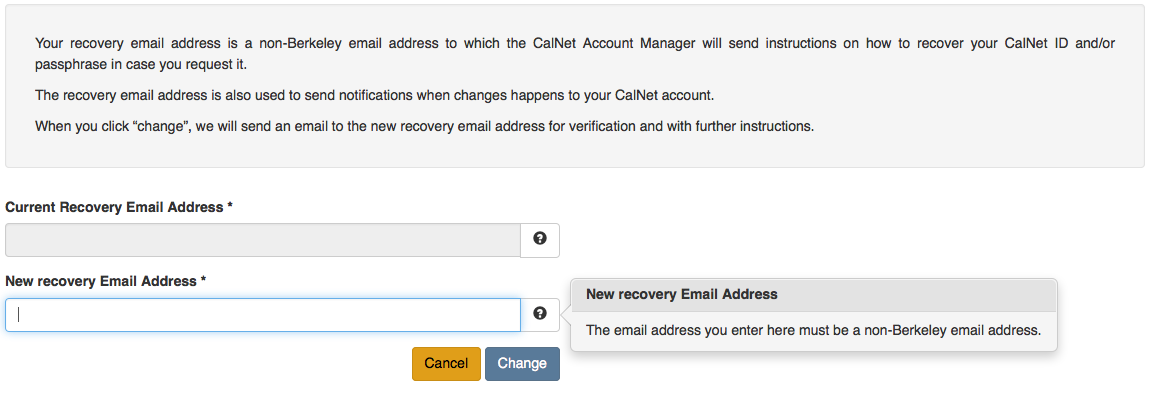The width and height of the screenshot is (1155, 401).
Task: Click paragraph starting "Your recovery email address is"
Action: (575, 54)
